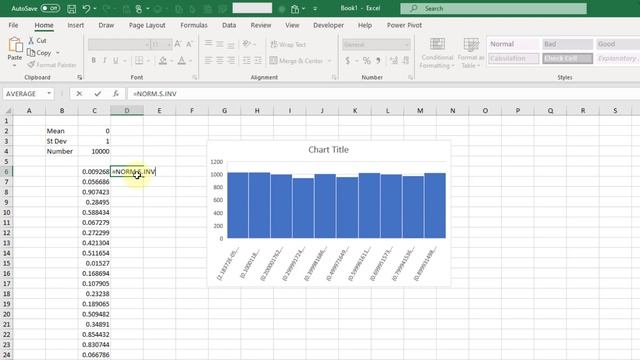Click the Undo icon

[x=86, y=9]
